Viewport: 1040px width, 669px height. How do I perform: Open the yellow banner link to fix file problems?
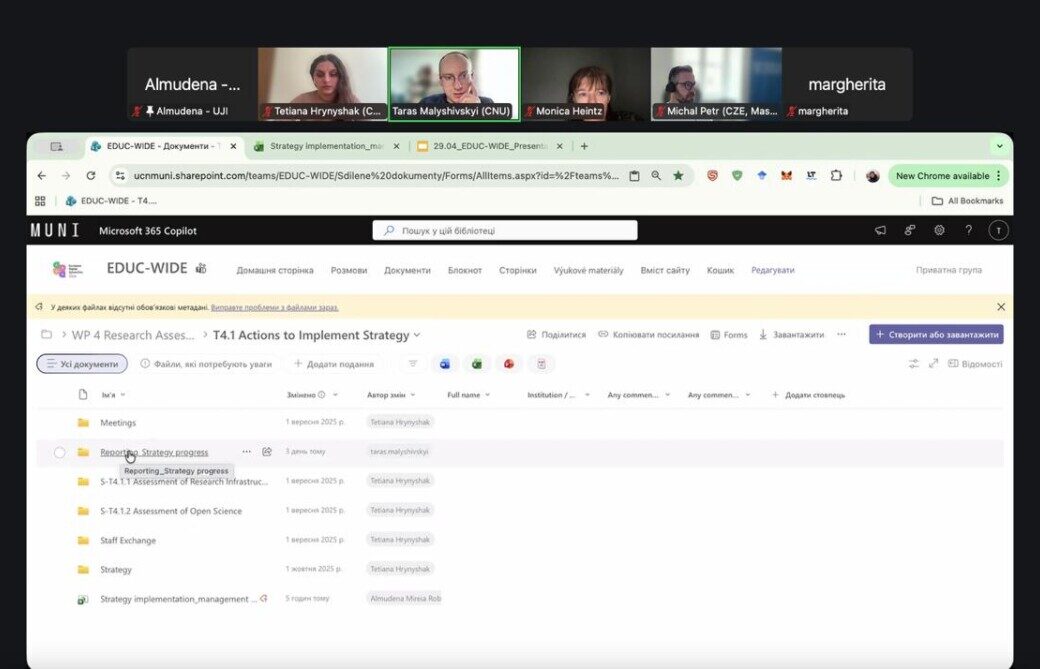click(275, 307)
